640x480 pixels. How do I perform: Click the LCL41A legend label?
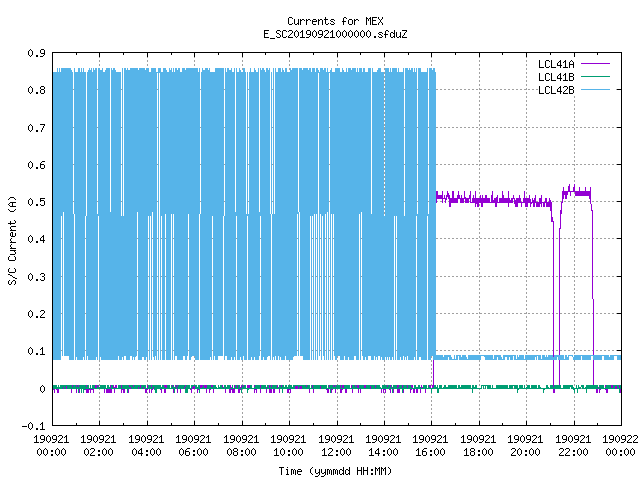click(x=556, y=64)
